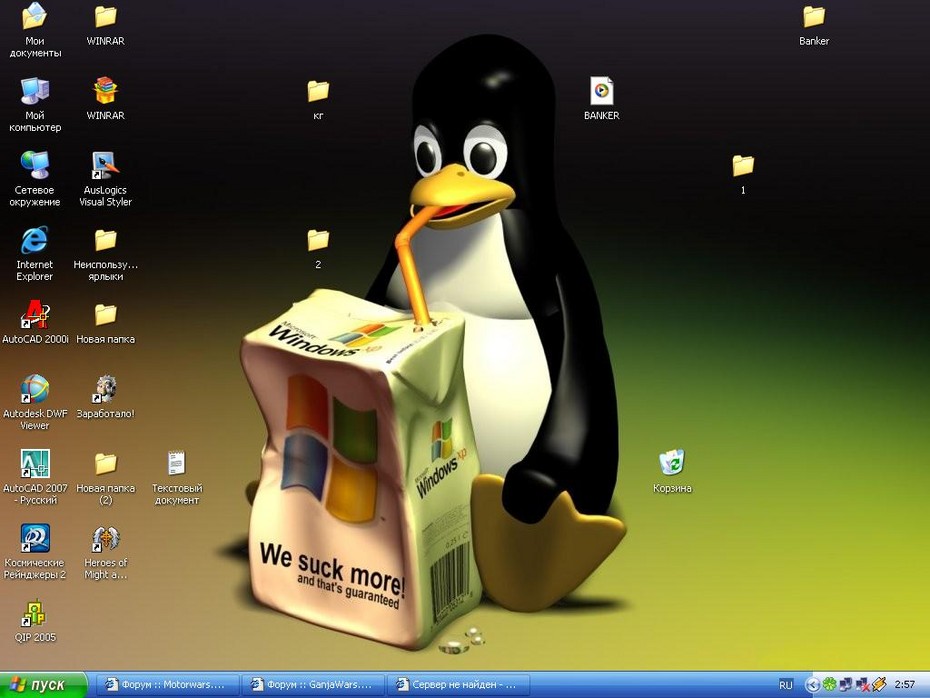Select the Космические Рейнджеры 2 game icon
Screen dimensions: 930x698
point(35,539)
